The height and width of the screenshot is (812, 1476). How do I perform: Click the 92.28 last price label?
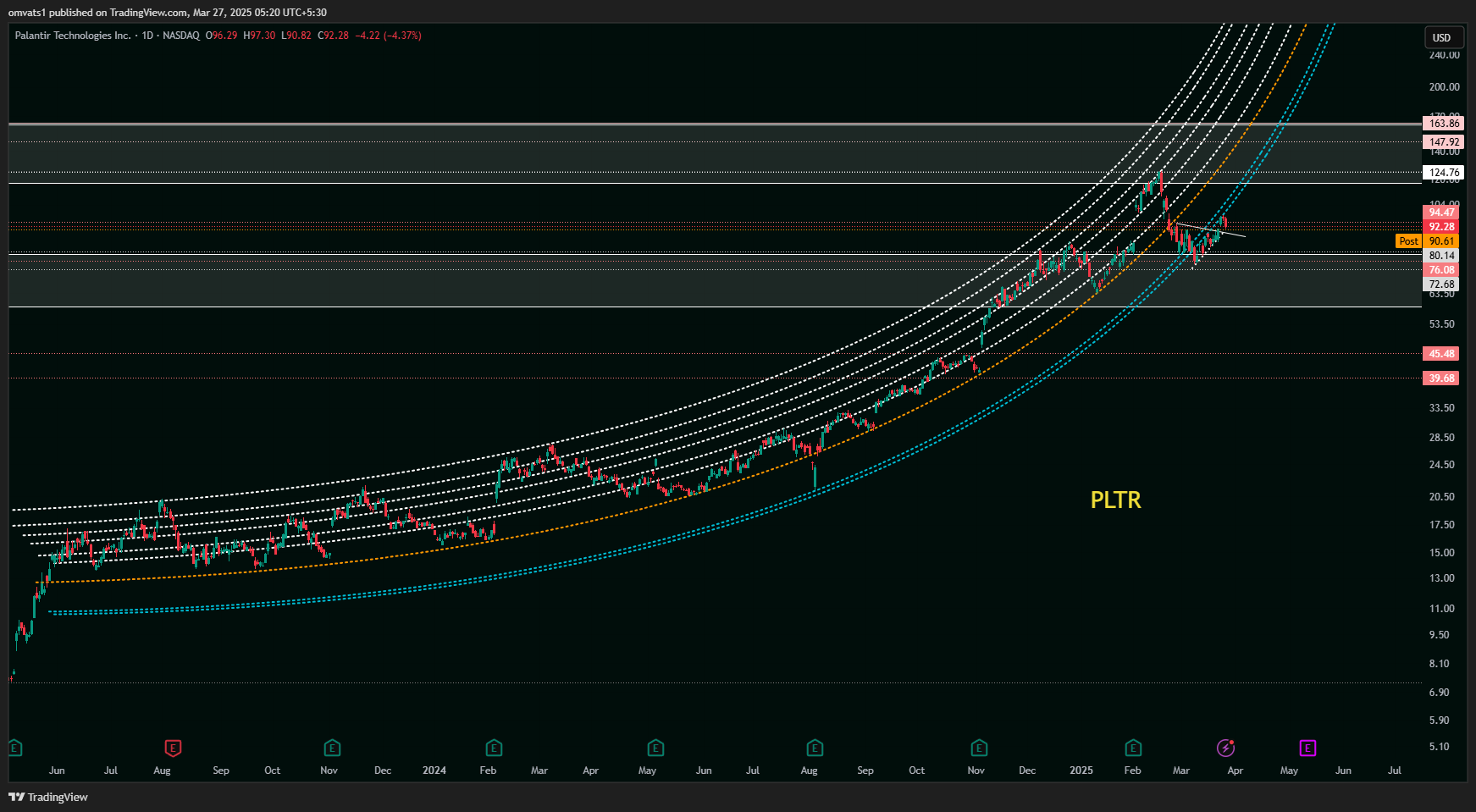[x=1441, y=227]
